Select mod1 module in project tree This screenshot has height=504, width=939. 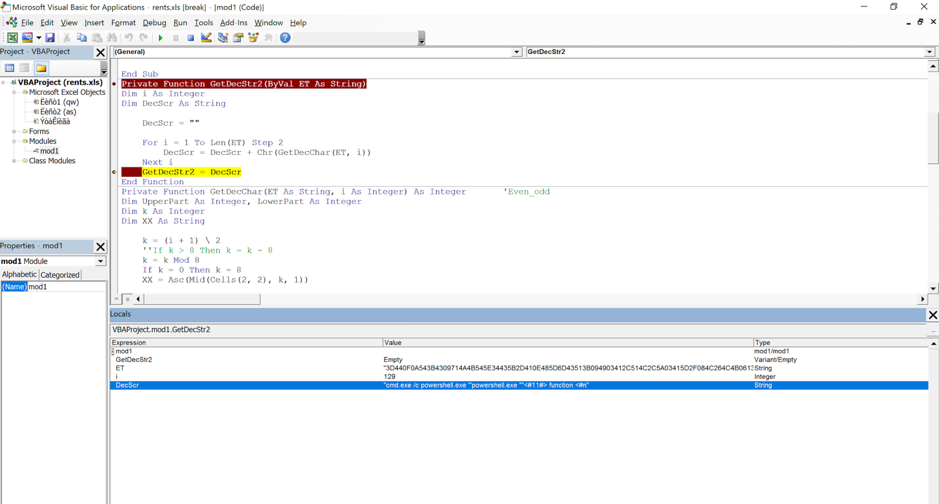pyautogui.click(x=48, y=151)
